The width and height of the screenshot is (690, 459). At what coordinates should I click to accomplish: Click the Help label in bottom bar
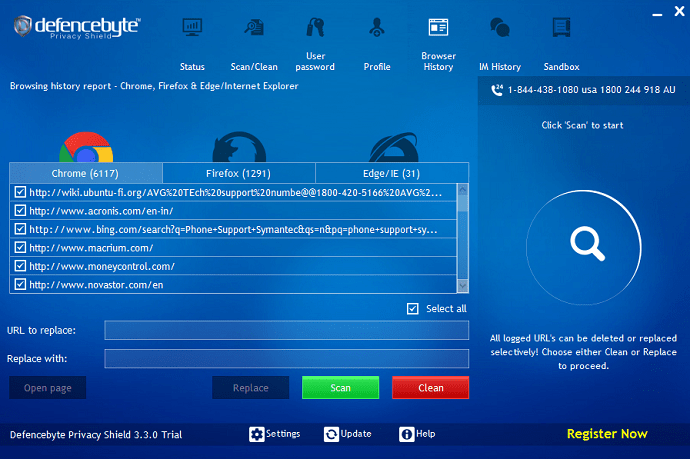[426, 434]
